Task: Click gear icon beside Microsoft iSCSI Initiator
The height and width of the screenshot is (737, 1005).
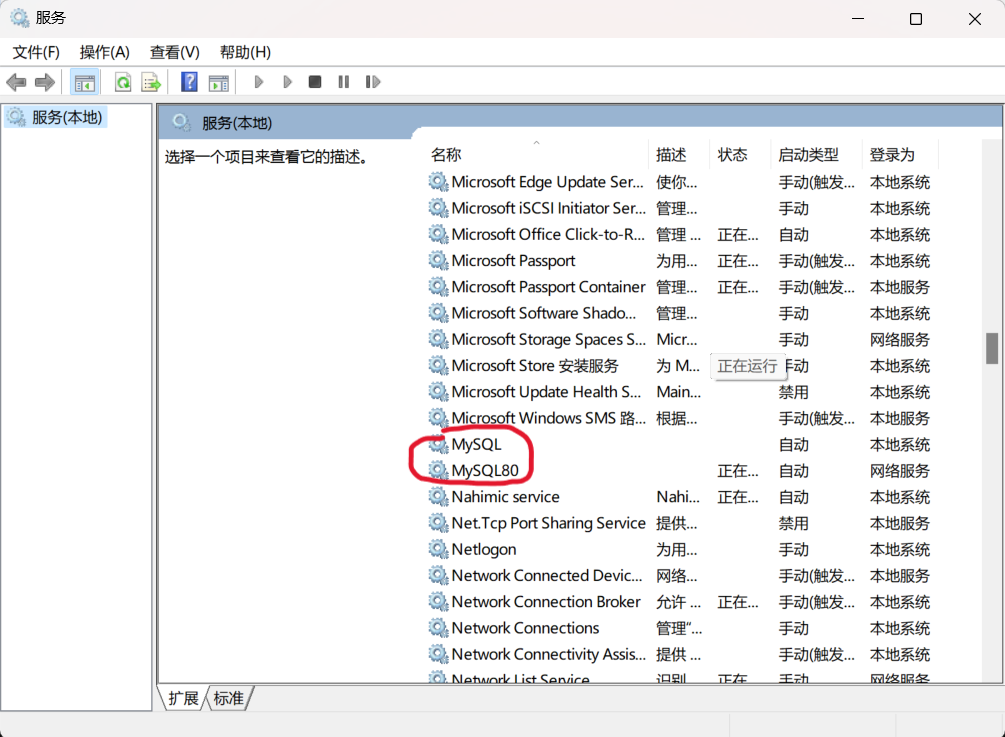Action: click(438, 208)
